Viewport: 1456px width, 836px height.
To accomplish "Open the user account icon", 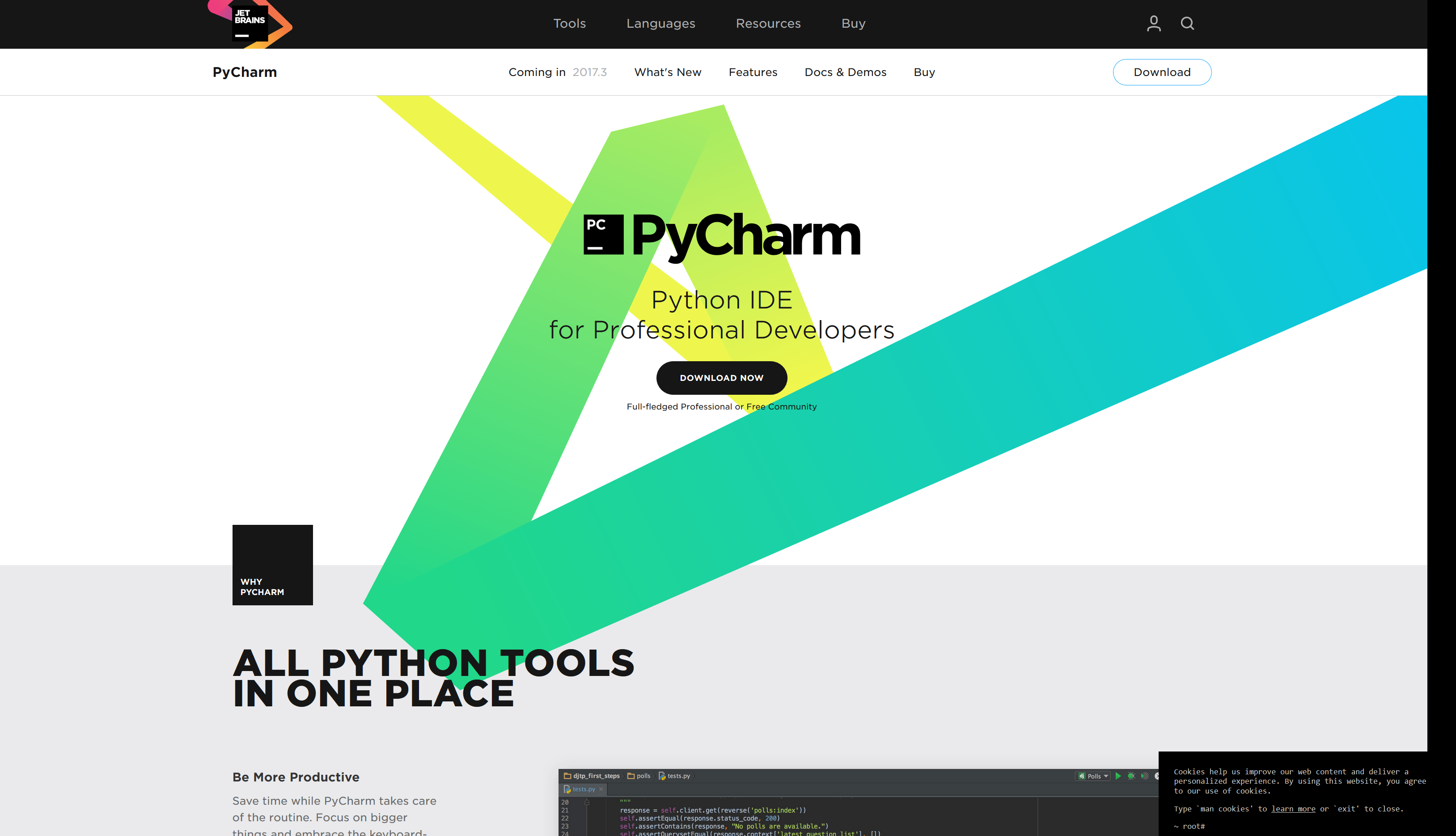I will (x=1153, y=24).
